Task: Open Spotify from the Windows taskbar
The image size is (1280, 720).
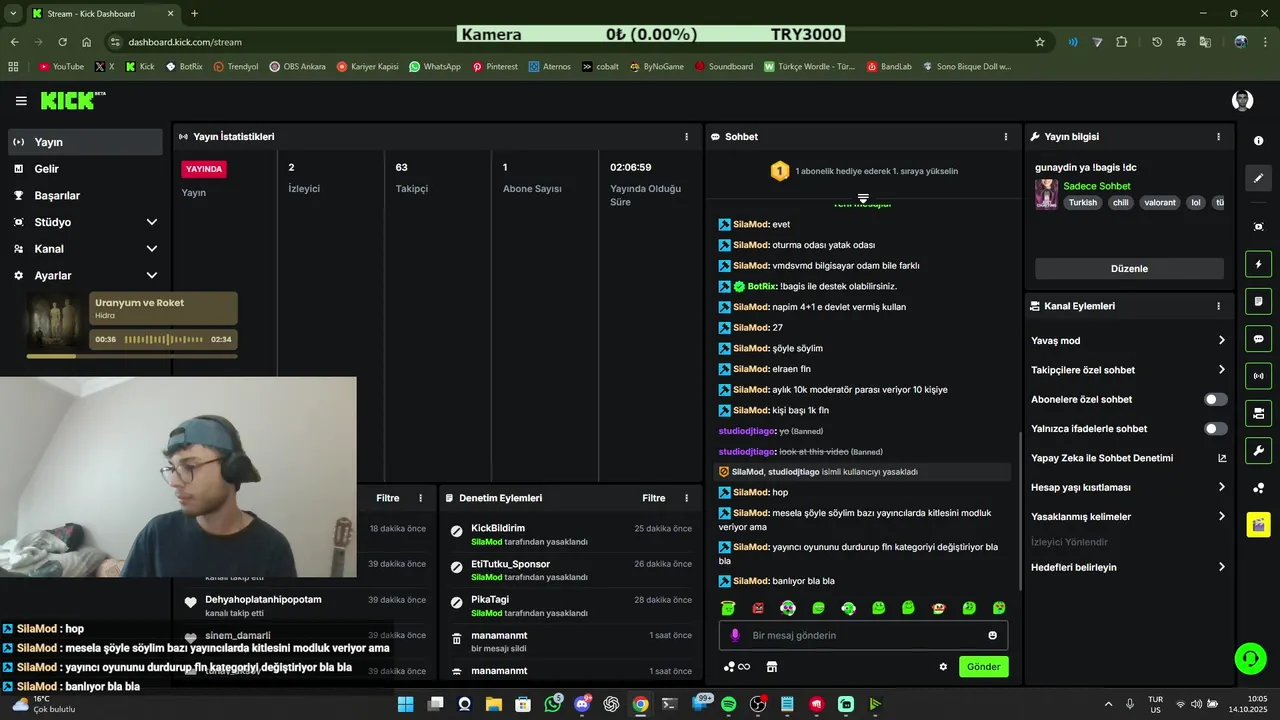Action: pos(728,704)
